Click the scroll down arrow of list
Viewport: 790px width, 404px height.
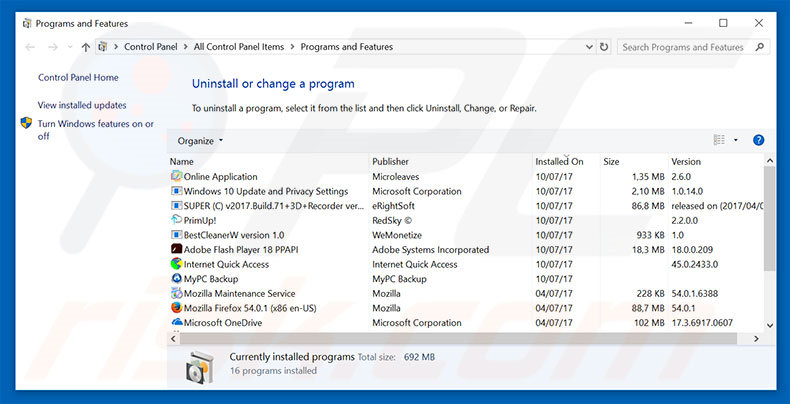pos(769,325)
